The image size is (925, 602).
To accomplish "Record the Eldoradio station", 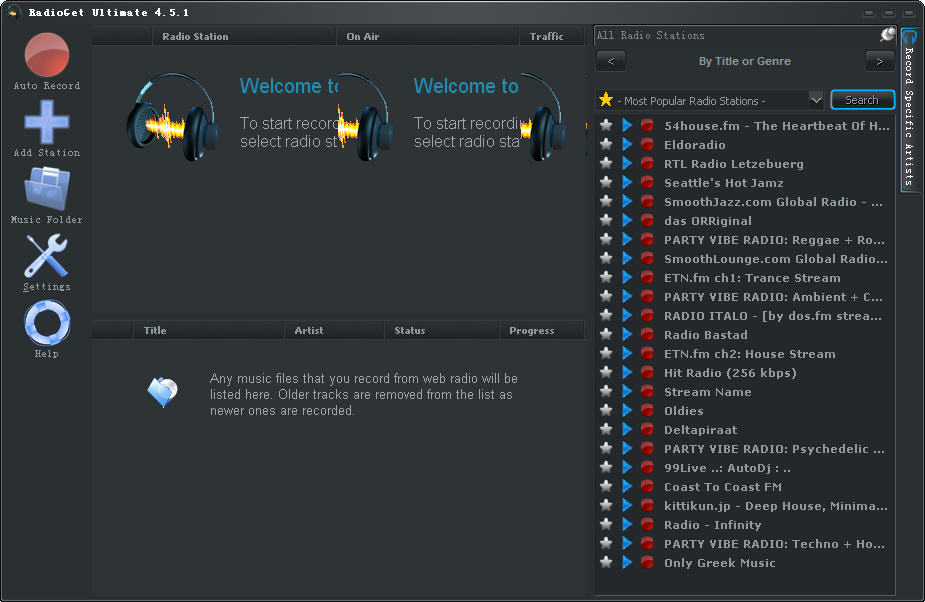I will click(647, 144).
